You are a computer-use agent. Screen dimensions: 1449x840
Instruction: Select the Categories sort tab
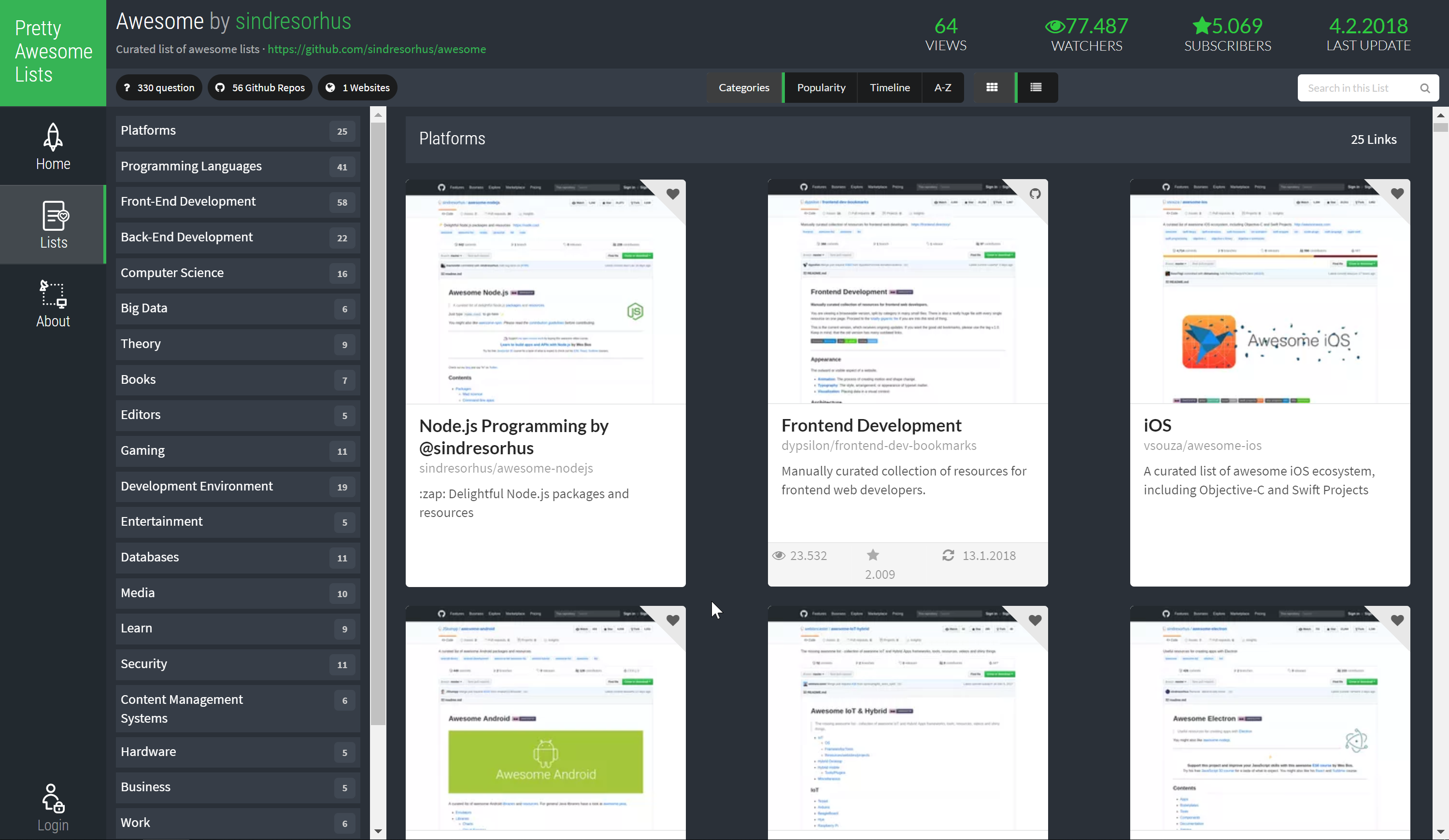(744, 87)
